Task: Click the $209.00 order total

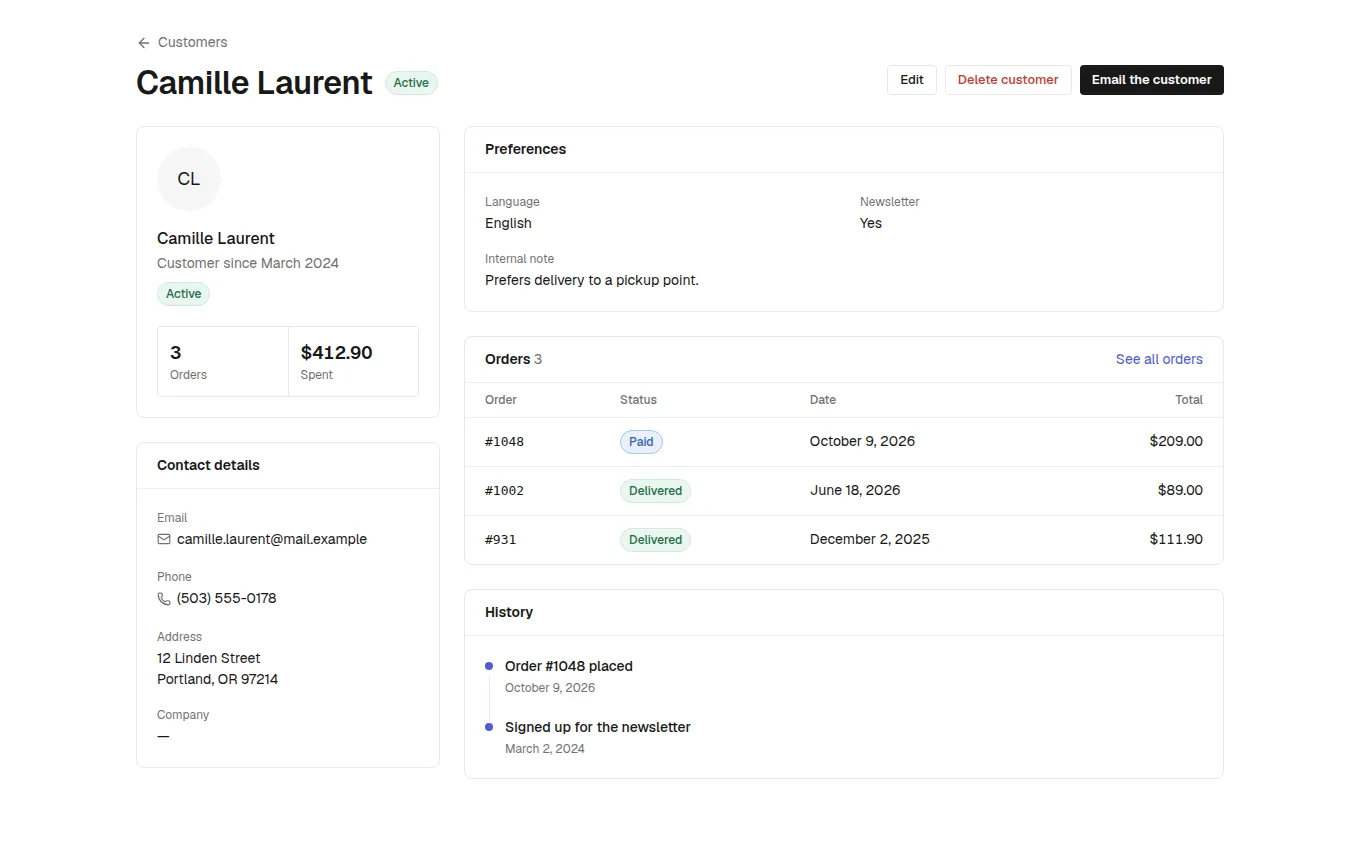Action: pos(1176,441)
